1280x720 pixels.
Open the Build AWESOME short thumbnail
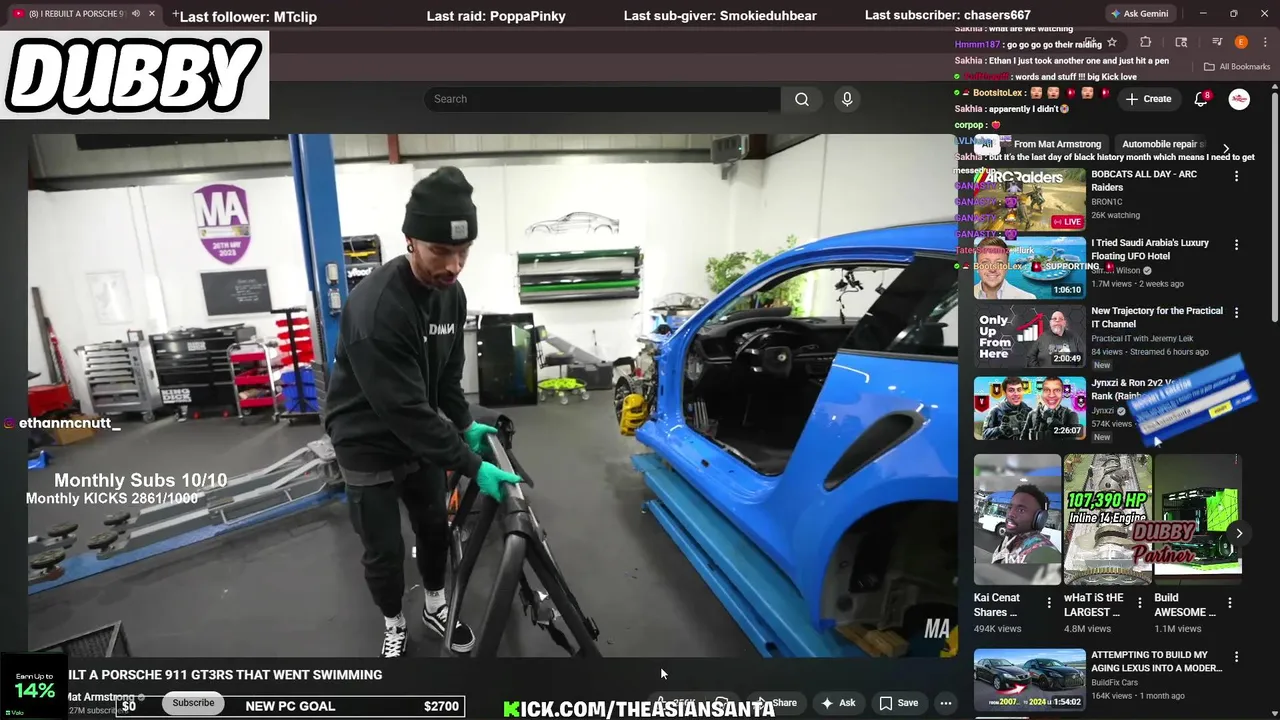pyautogui.click(x=1197, y=519)
